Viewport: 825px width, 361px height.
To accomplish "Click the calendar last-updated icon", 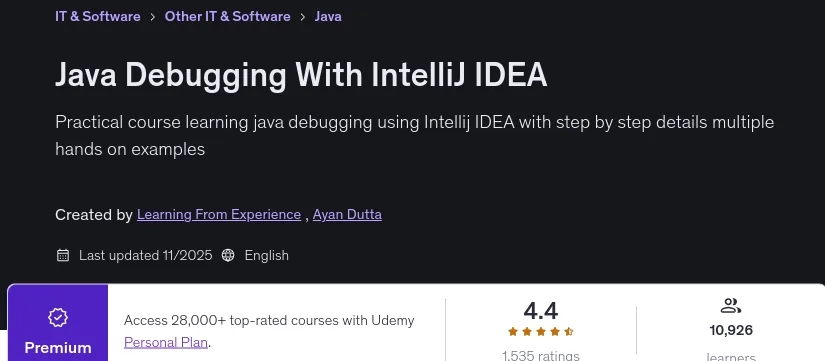I will click(x=63, y=256).
